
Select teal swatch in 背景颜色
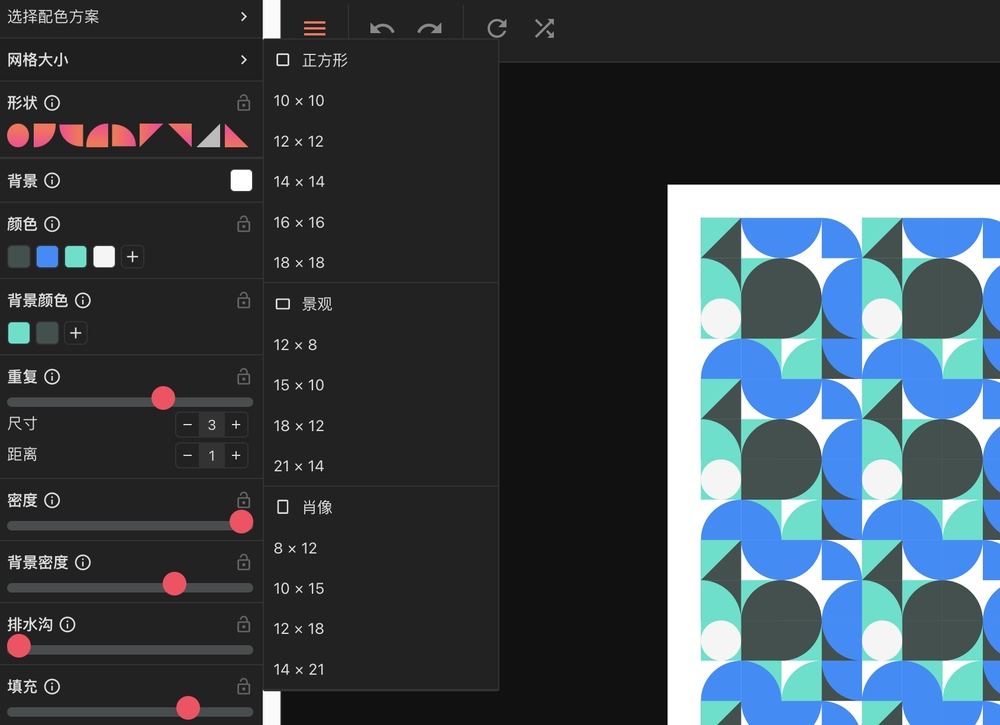tap(18, 333)
